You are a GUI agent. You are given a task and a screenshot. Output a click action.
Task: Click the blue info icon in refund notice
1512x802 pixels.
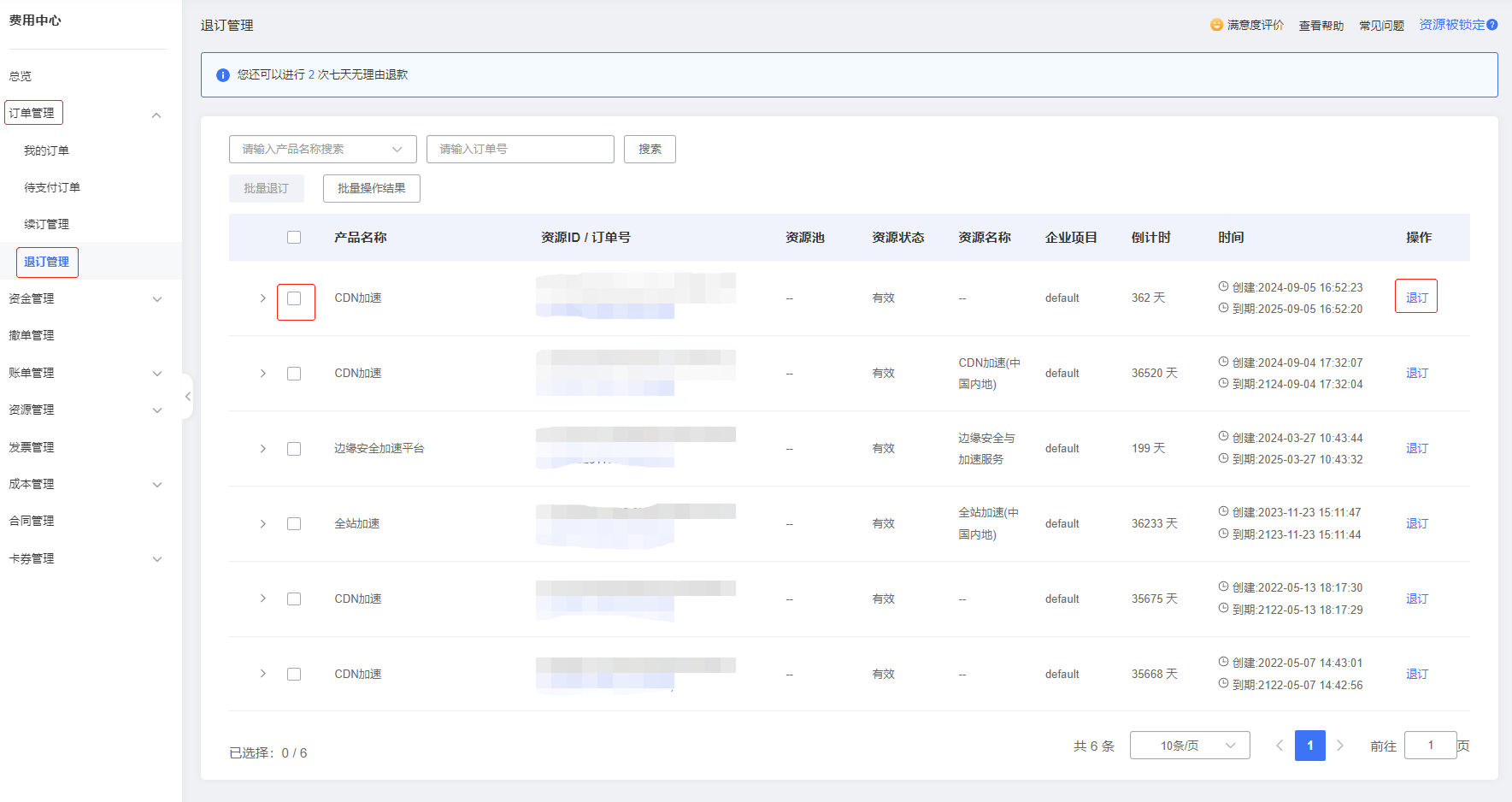pos(223,75)
